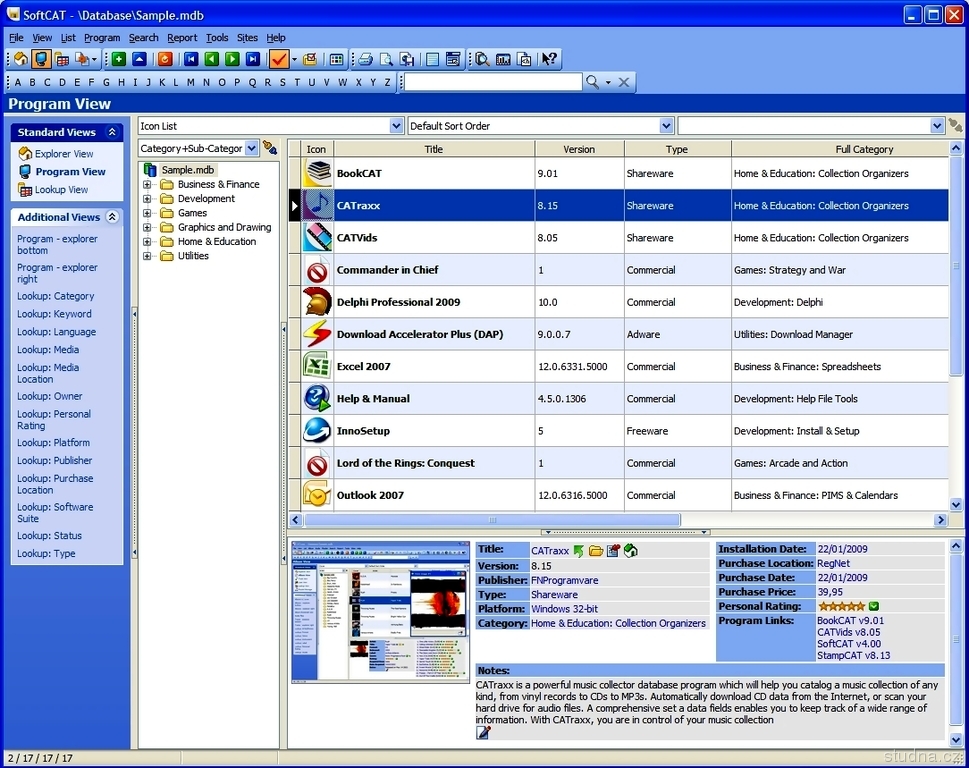Toggle the highlighted Program View toolbar button
Image resolution: width=969 pixels, height=768 pixels.
pyautogui.click(x=41, y=60)
